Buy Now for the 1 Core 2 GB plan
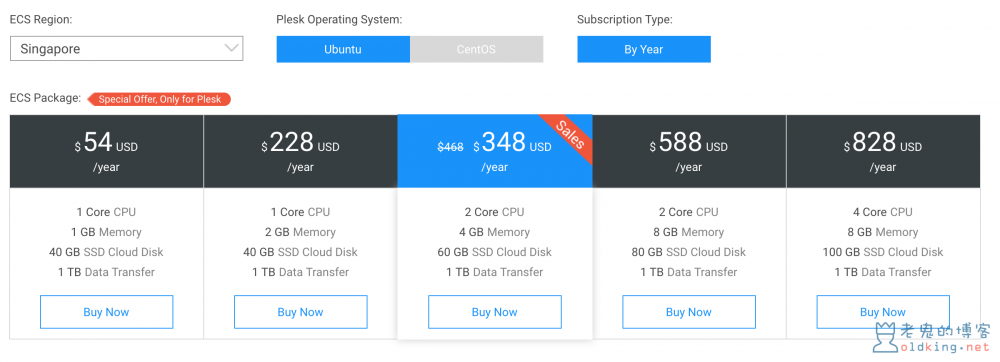 [300, 312]
